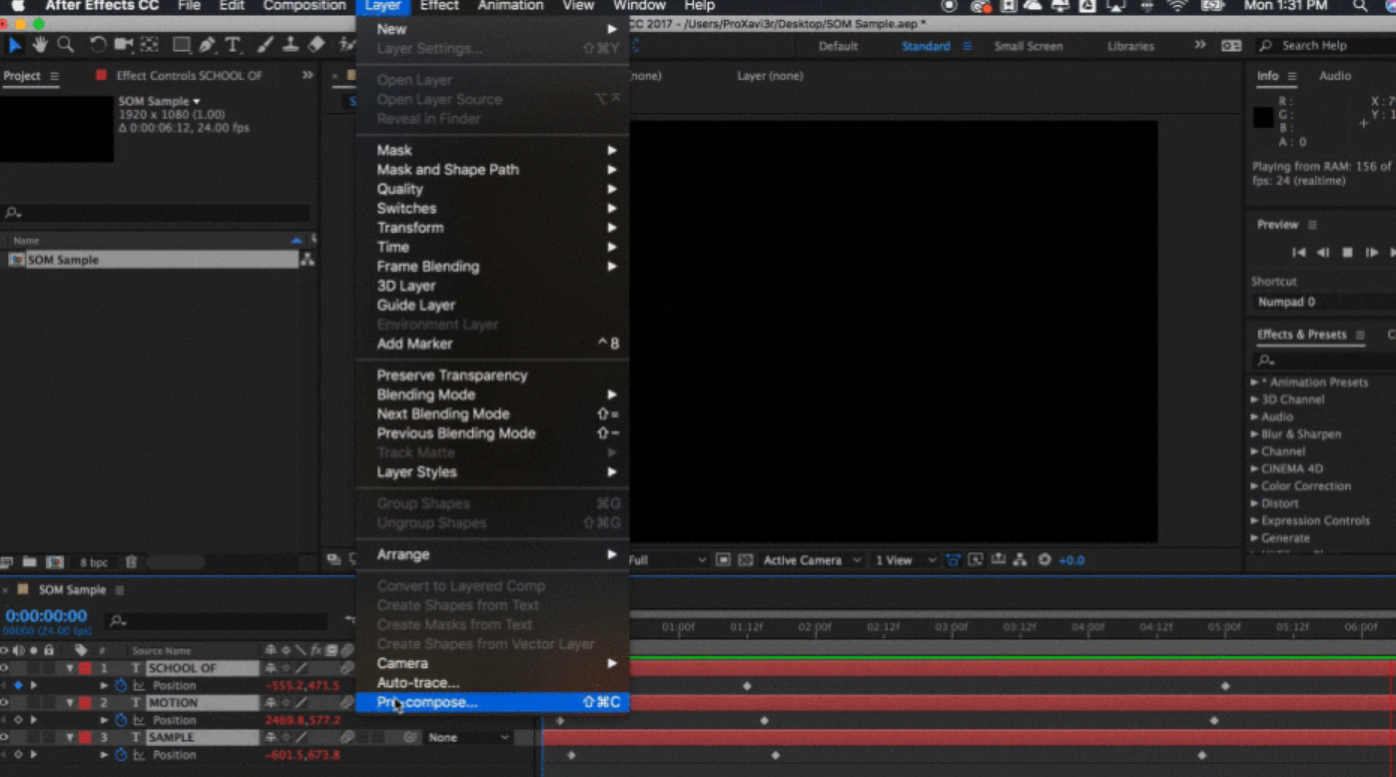
Task: Switch to the Audio panel tab
Action: 1334,76
